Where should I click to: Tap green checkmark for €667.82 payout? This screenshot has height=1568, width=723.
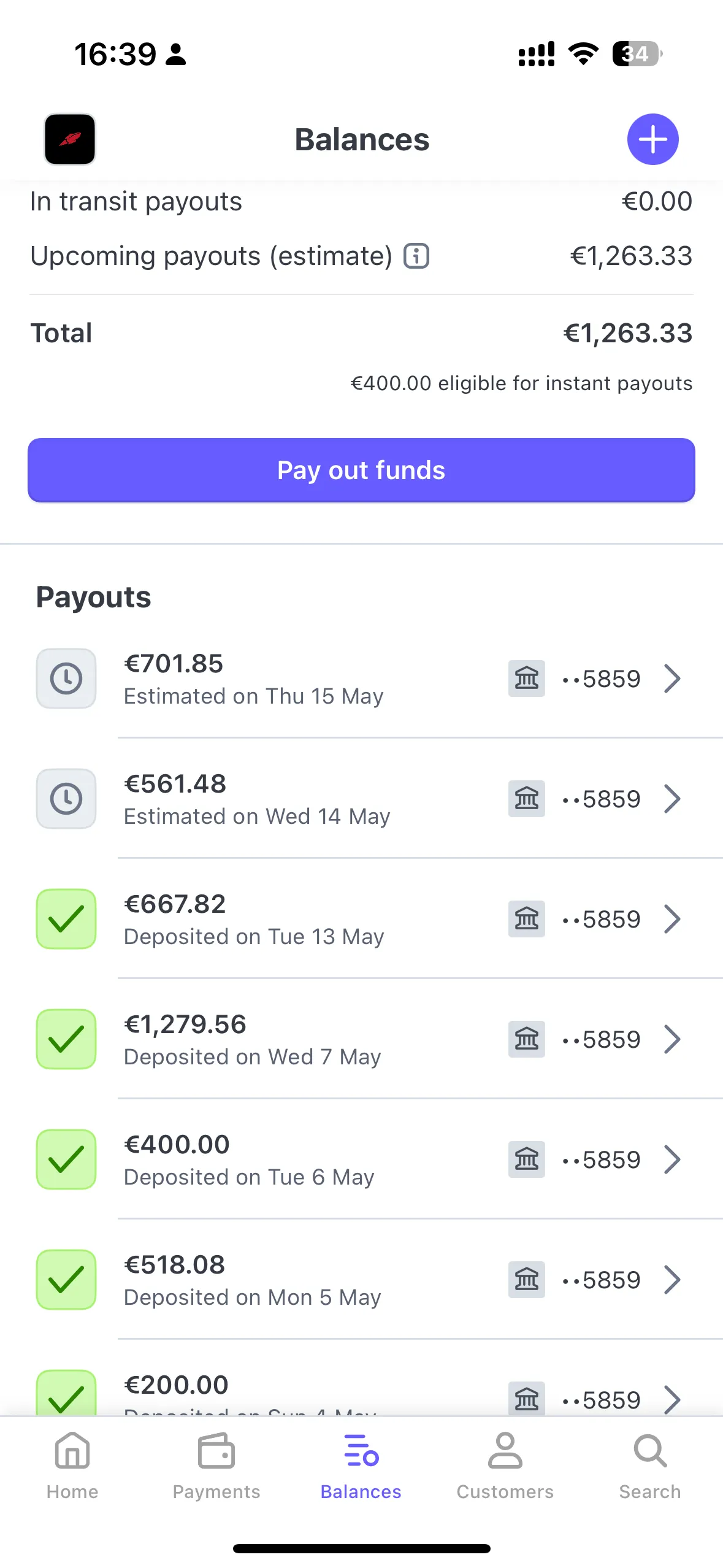(x=66, y=919)
